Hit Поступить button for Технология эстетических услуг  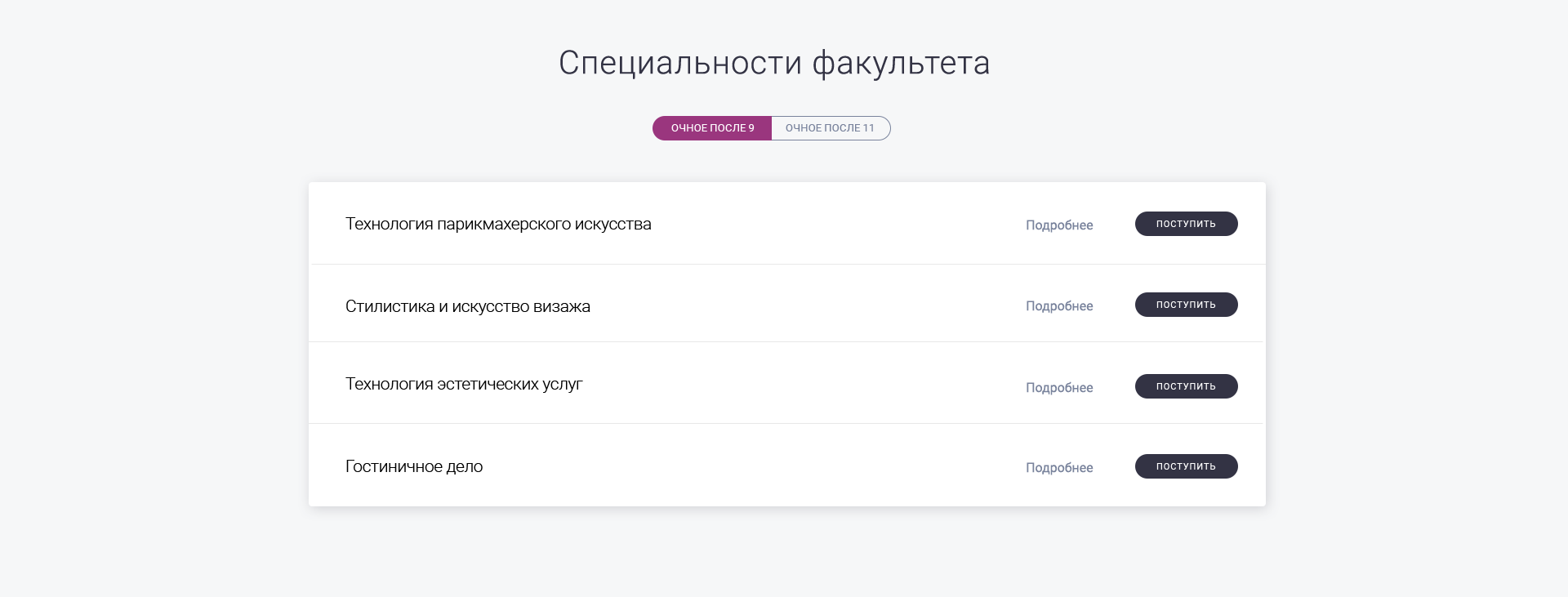click(x=1186, y=386)
